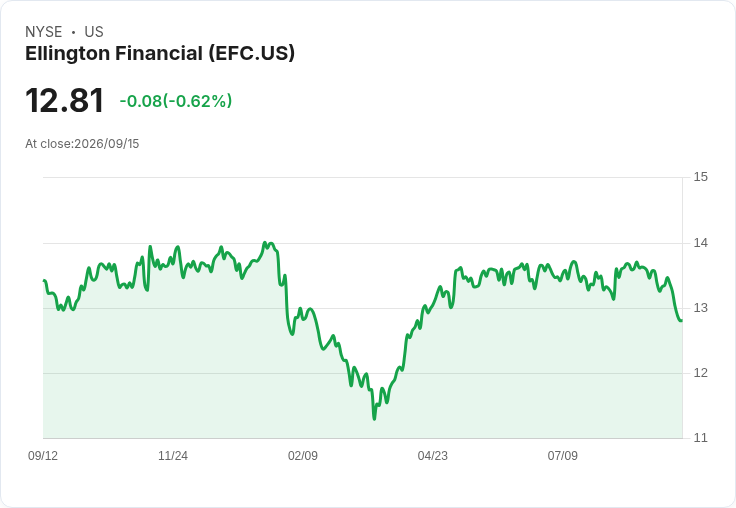Click the 04/23 date axis label
The image size is (736, 508).
coord(433,455)
